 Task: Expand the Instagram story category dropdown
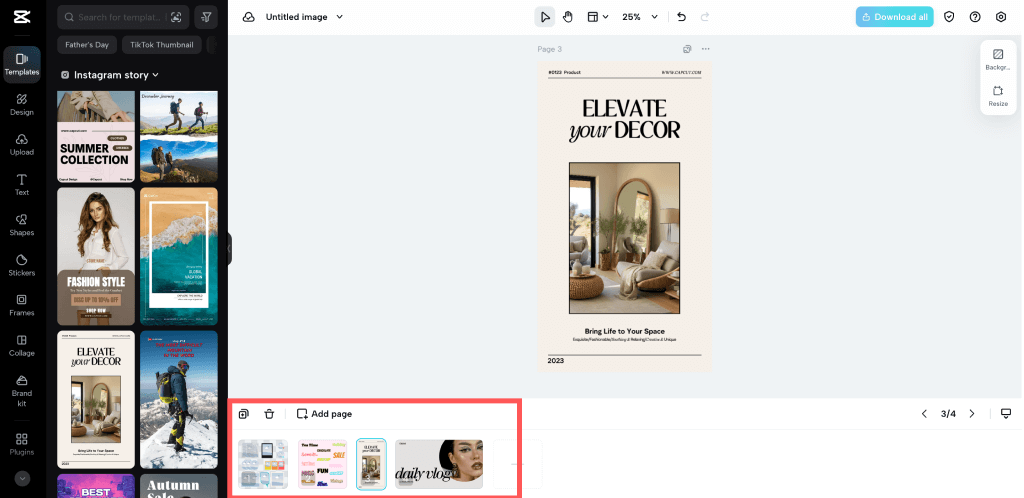(x=110, y=75)
